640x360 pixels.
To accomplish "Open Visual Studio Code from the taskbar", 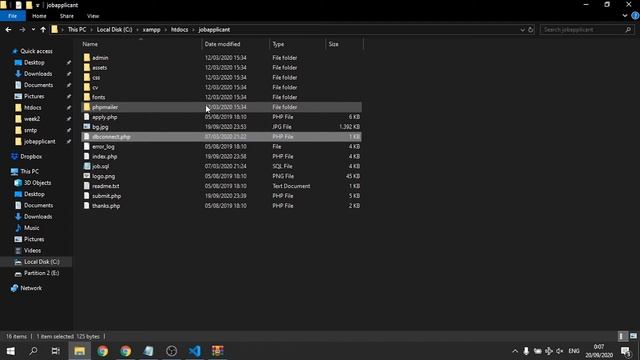I will 195,351.
